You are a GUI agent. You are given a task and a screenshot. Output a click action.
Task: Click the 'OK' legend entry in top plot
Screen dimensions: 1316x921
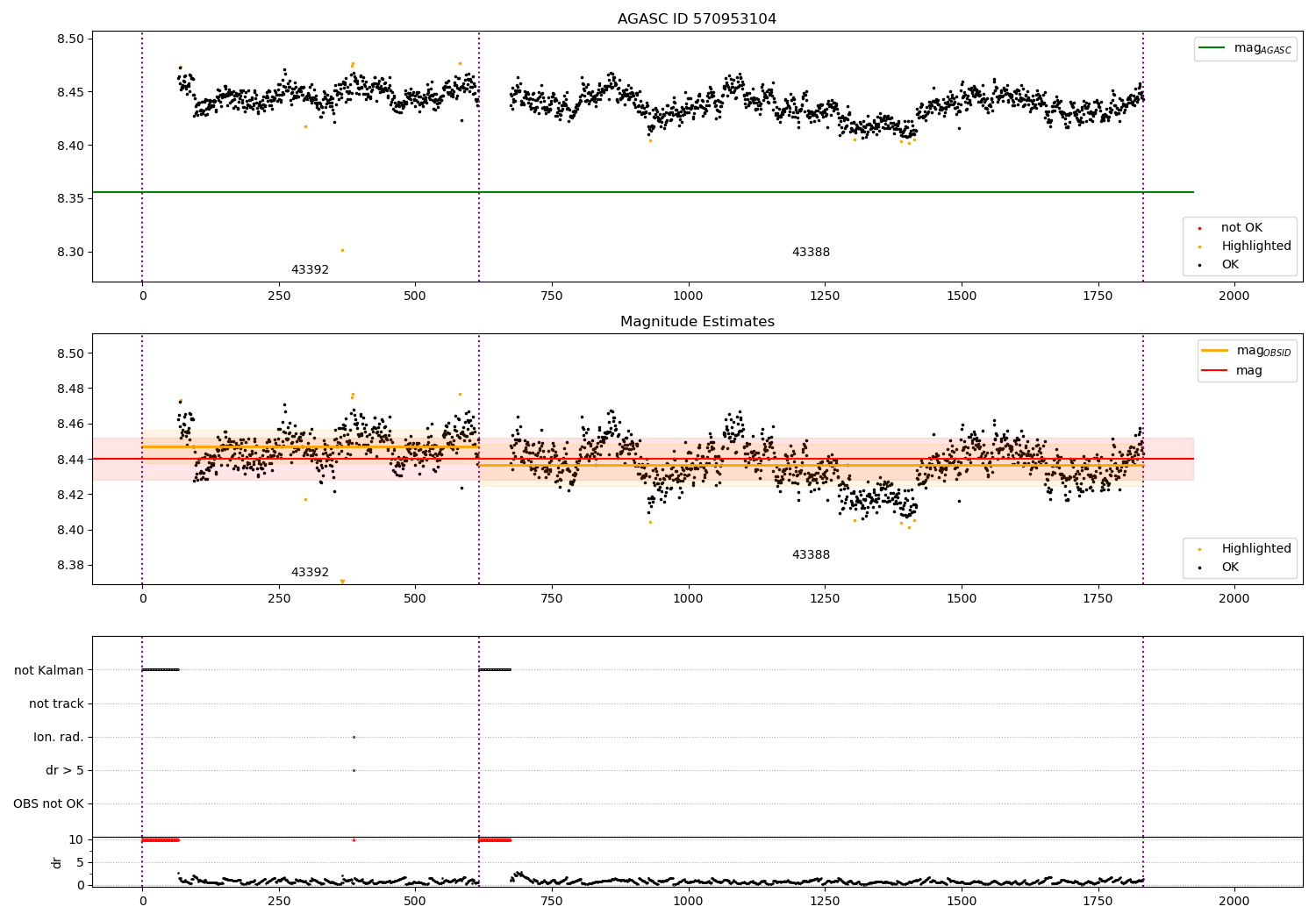1229,264
